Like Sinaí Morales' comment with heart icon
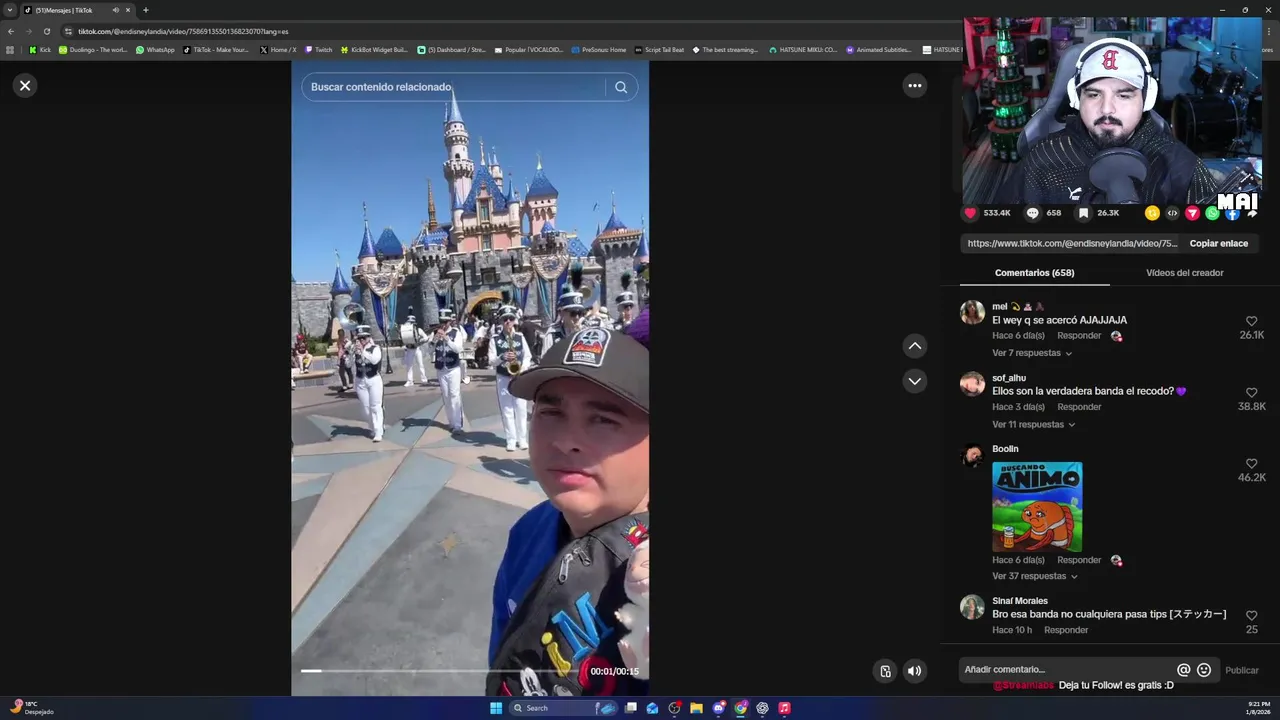Image resolution: width=1280 pixels, height=720 pixels. coord(1251,616)
